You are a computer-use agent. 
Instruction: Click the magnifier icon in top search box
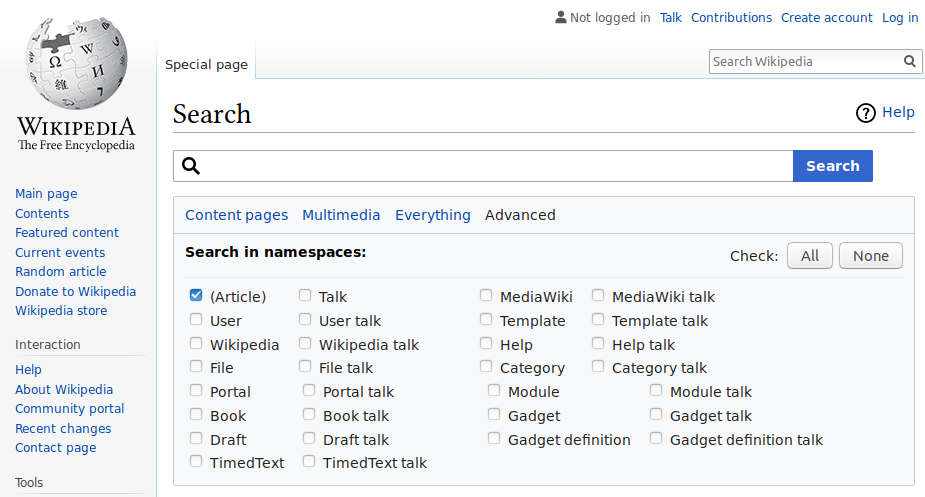pyautogui.click(x=910, y=61)
